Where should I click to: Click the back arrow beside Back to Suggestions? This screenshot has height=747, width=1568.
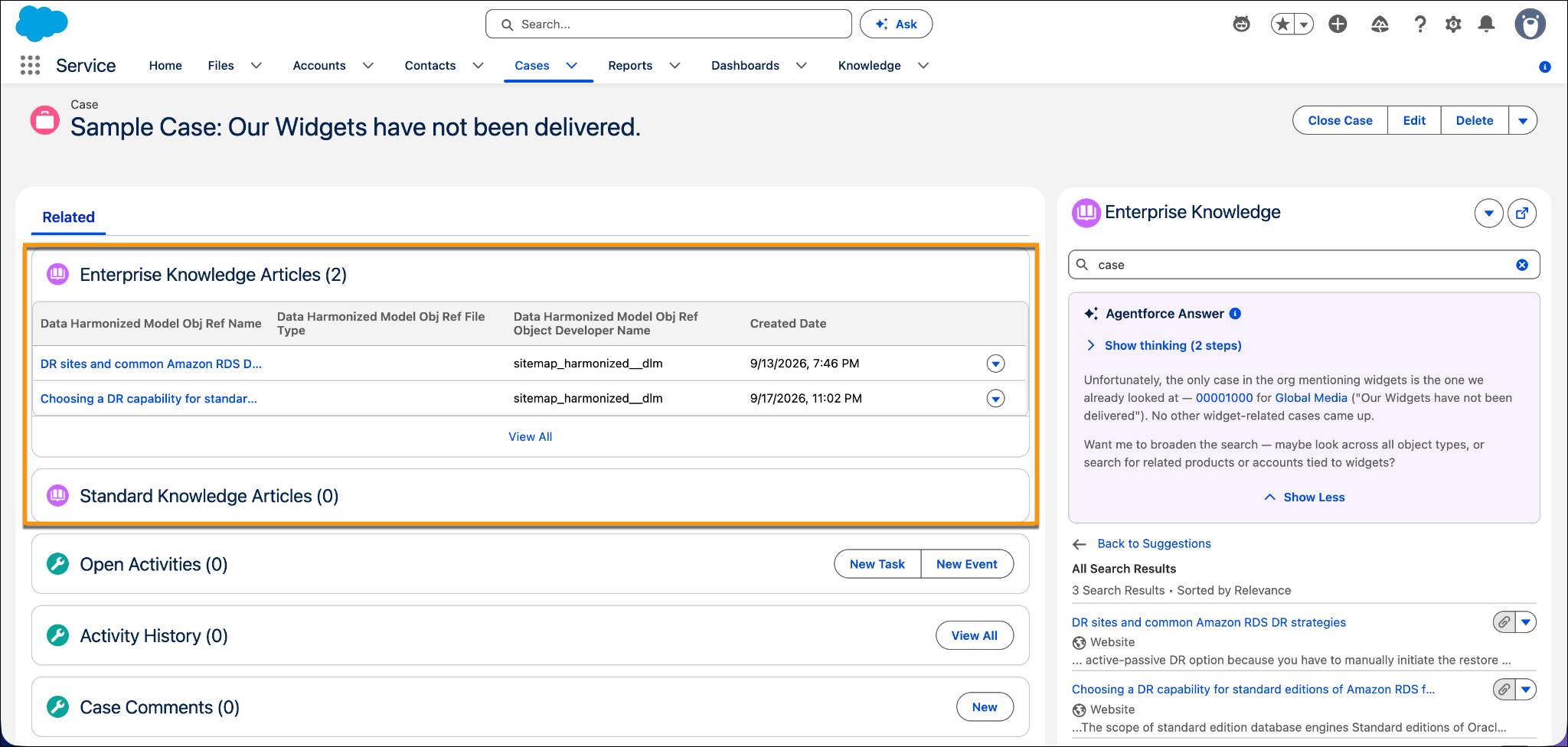pos(1080,544)
